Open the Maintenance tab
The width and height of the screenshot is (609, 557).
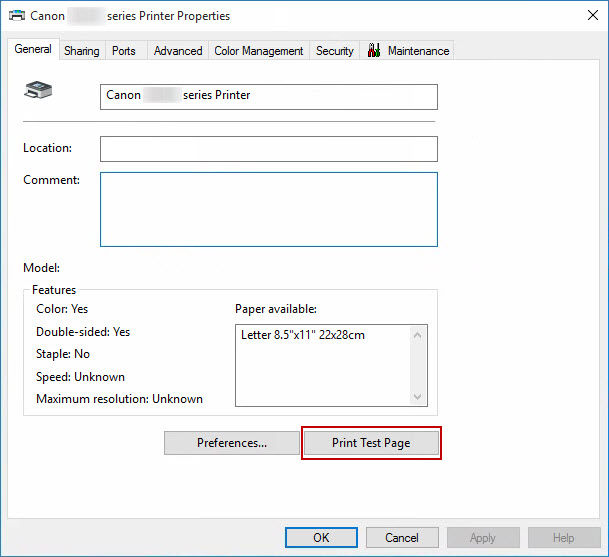[407, 50]
